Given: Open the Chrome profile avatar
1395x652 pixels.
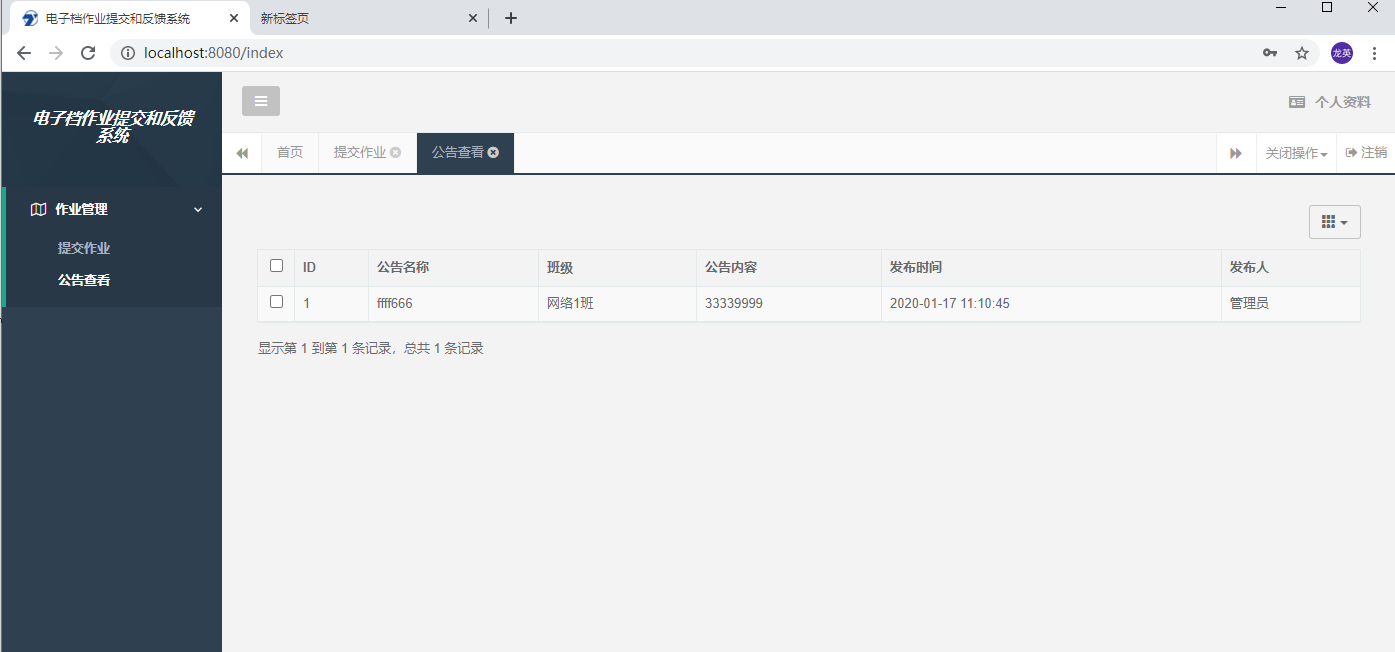Looking at the screenshot, I should coord(1342,53).
